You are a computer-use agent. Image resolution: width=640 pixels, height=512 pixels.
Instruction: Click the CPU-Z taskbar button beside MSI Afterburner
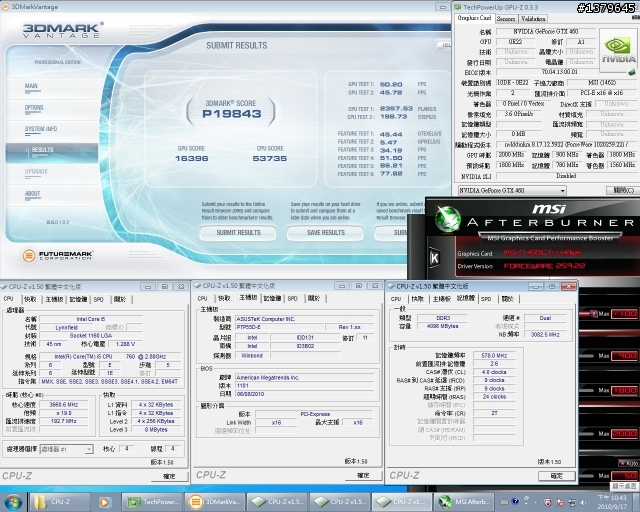click(402, 502)
